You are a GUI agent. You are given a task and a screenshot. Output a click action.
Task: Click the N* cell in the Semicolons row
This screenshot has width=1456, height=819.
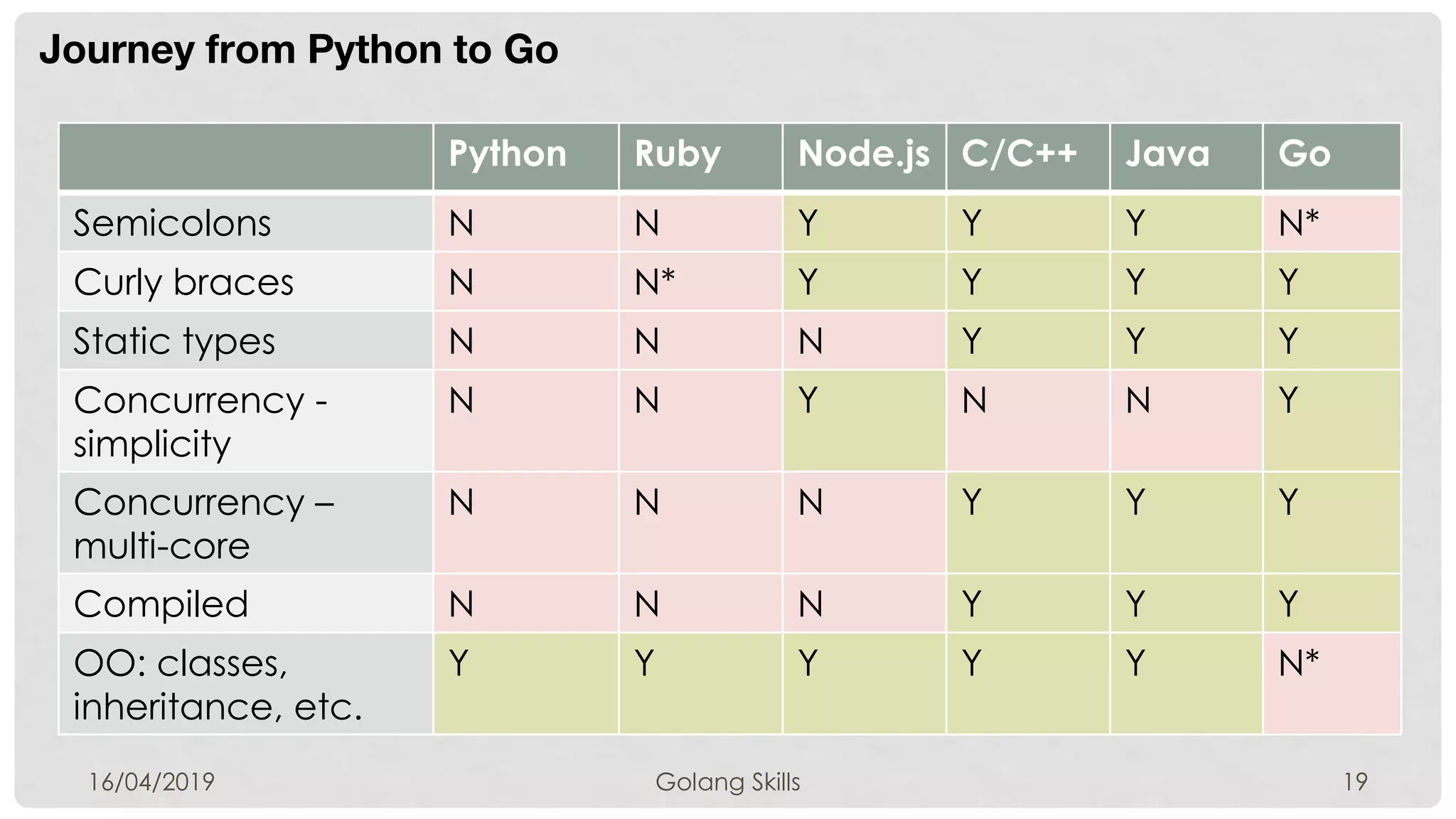pyautogui.click(x=1298, y=223)
